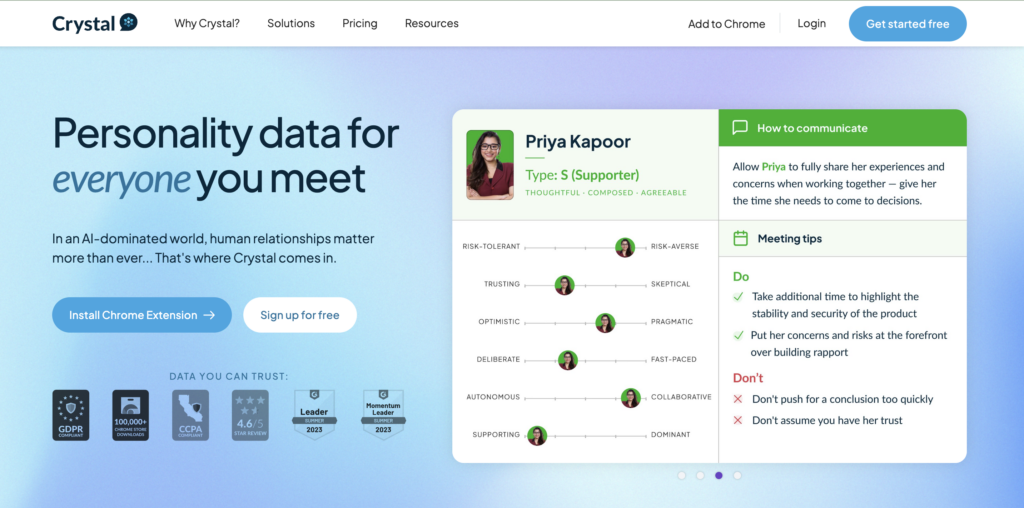
Task: Click the Install Chrome Extension button
Action: (x=142, y=315)
